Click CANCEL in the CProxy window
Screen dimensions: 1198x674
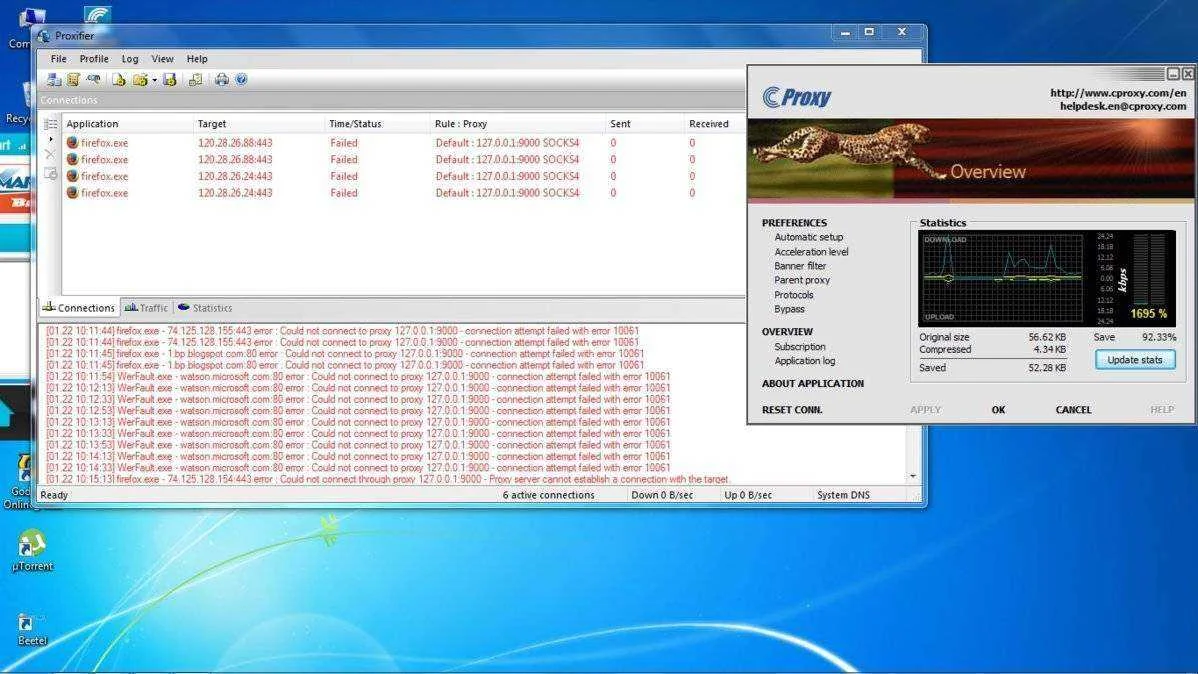coord(1073,410)
